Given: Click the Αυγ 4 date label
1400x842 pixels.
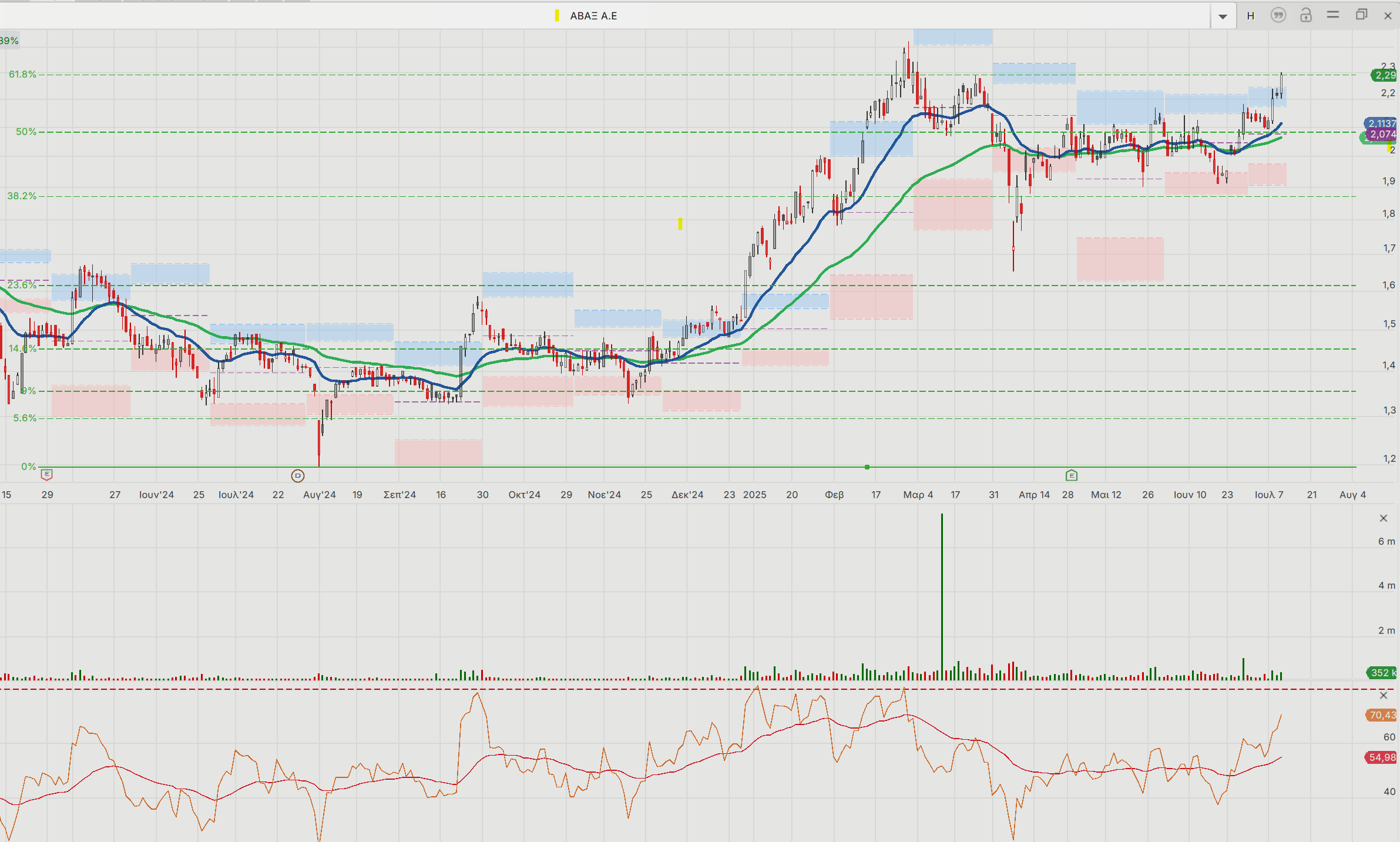Looking at the screenshot, I should [x=1353, y=495].
